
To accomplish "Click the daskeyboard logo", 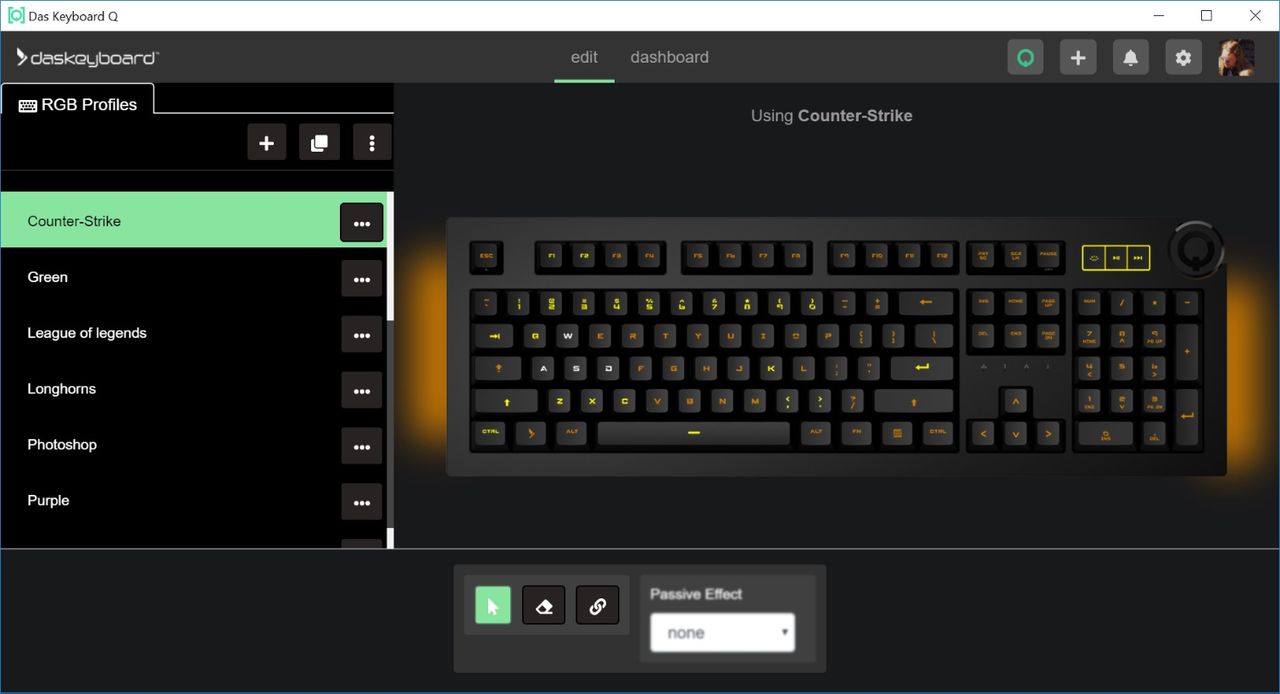I will [88, 58].
